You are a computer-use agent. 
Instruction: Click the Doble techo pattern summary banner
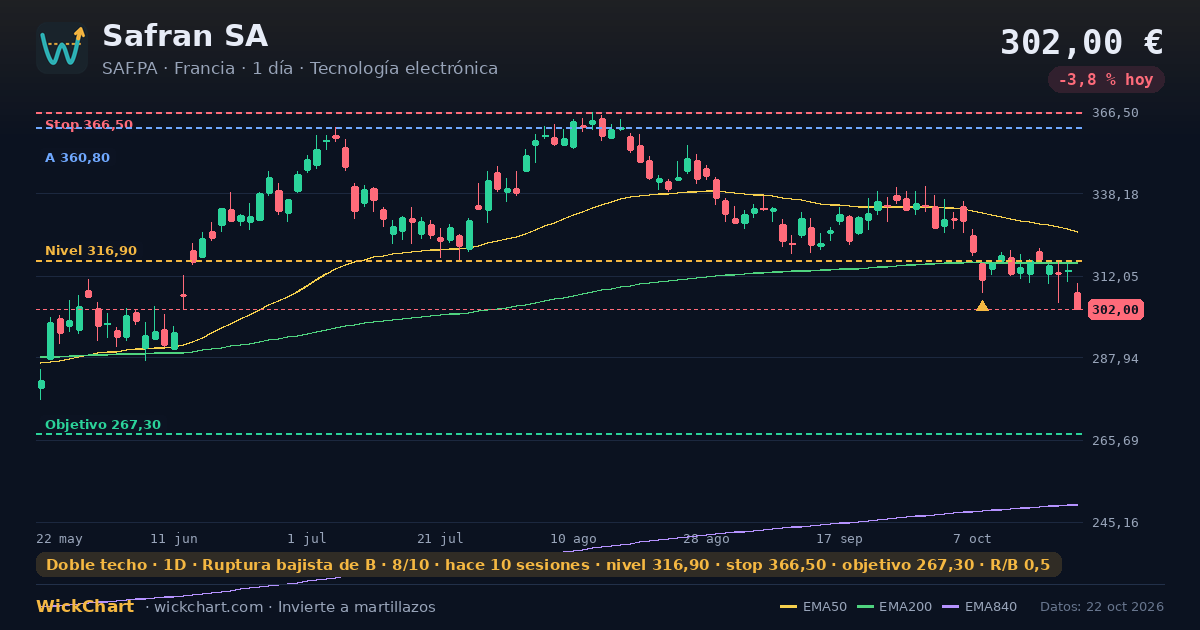[x=549, y=565]
